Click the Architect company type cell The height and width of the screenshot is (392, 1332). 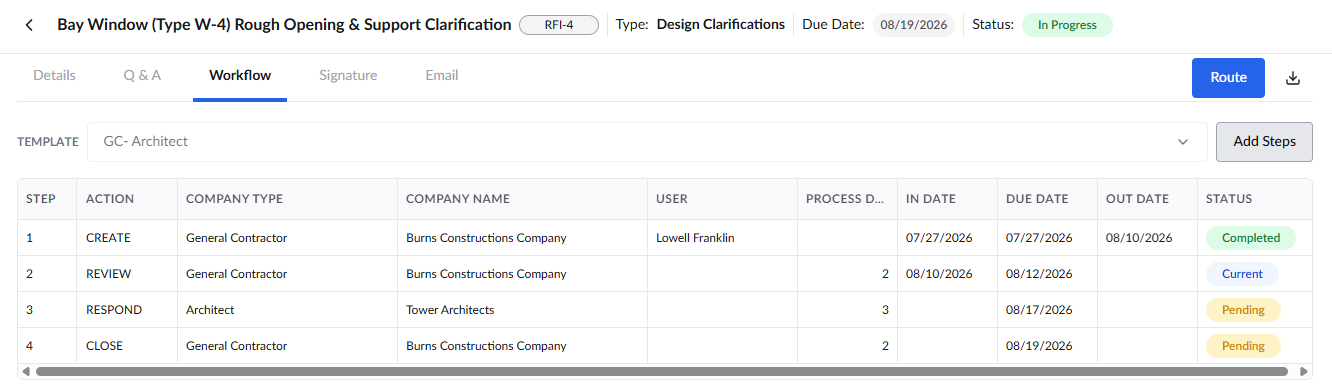coord(287,310)
